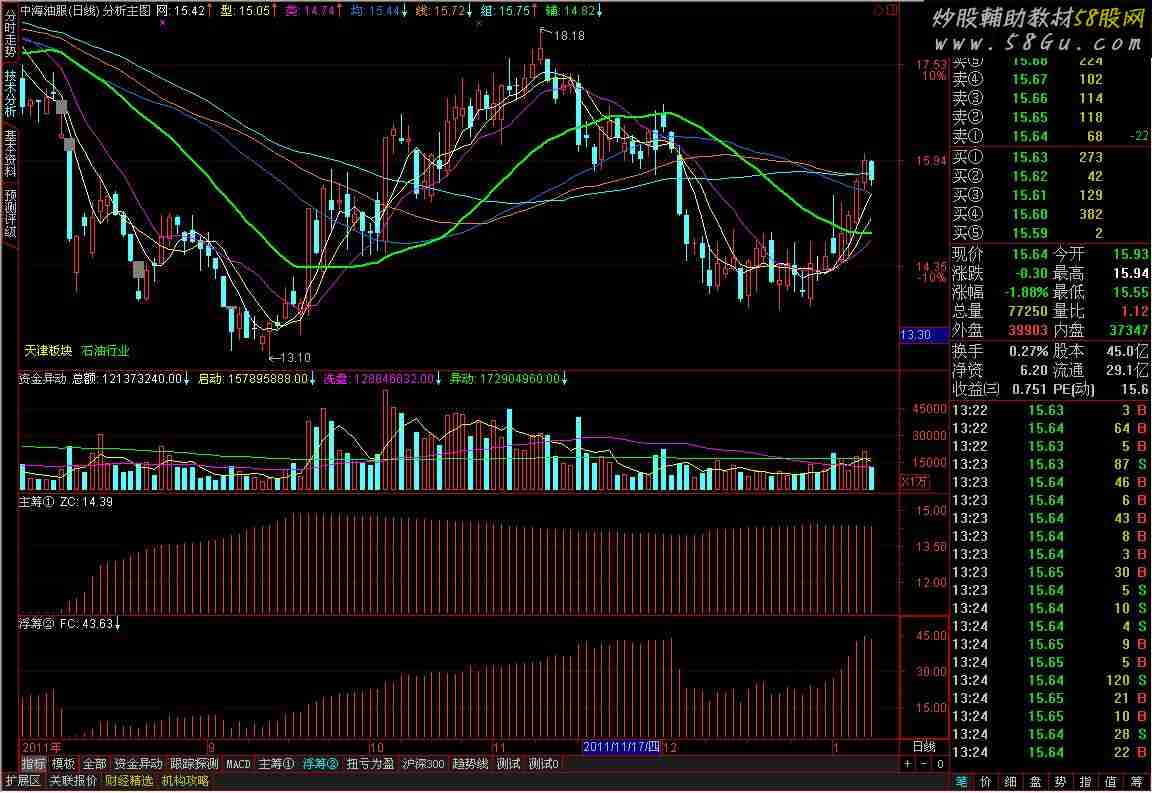
Task: Click the 换手 0.27% value
Action: tap(1028, 351)
